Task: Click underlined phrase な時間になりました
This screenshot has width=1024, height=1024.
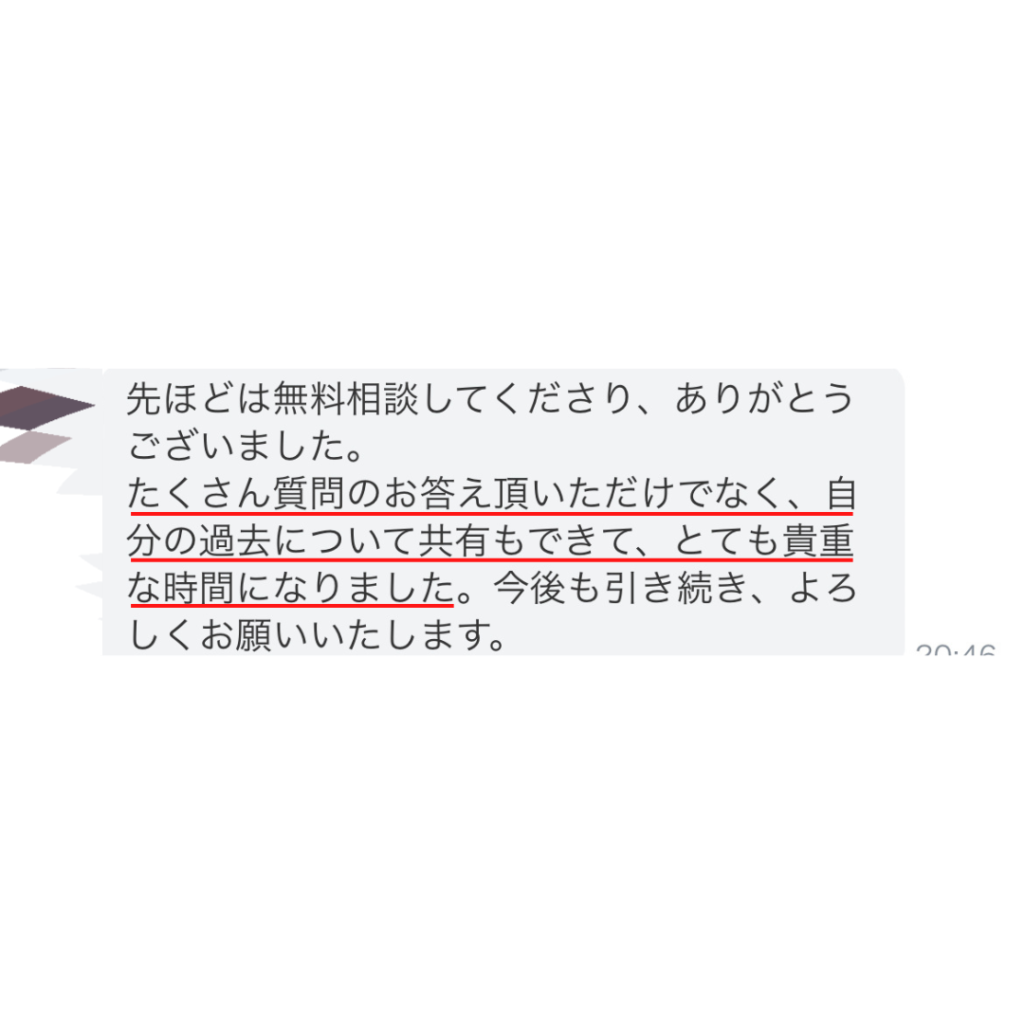Action: [291, 588]
